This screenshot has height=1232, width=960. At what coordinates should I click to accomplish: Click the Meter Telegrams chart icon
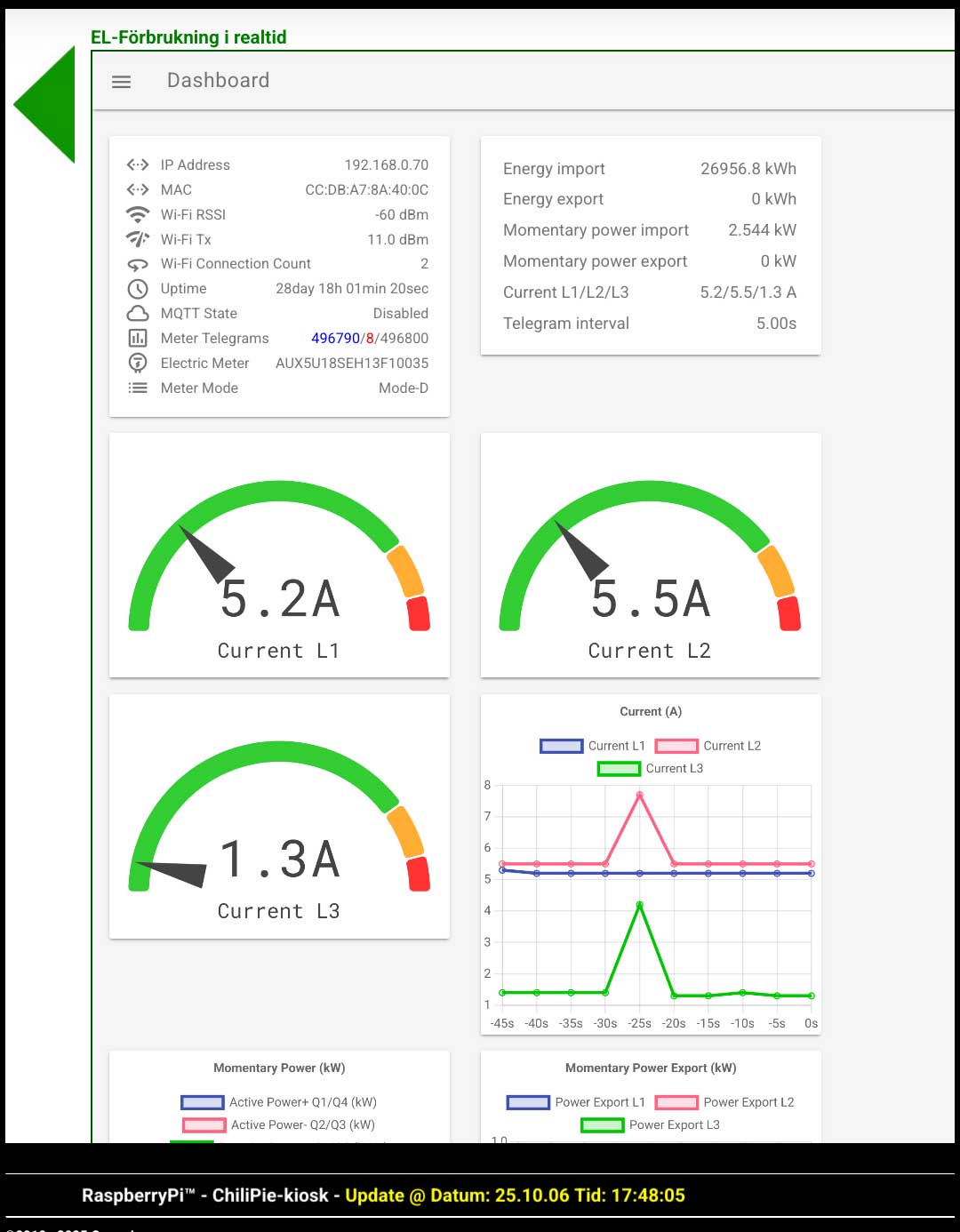click(138, 339)
